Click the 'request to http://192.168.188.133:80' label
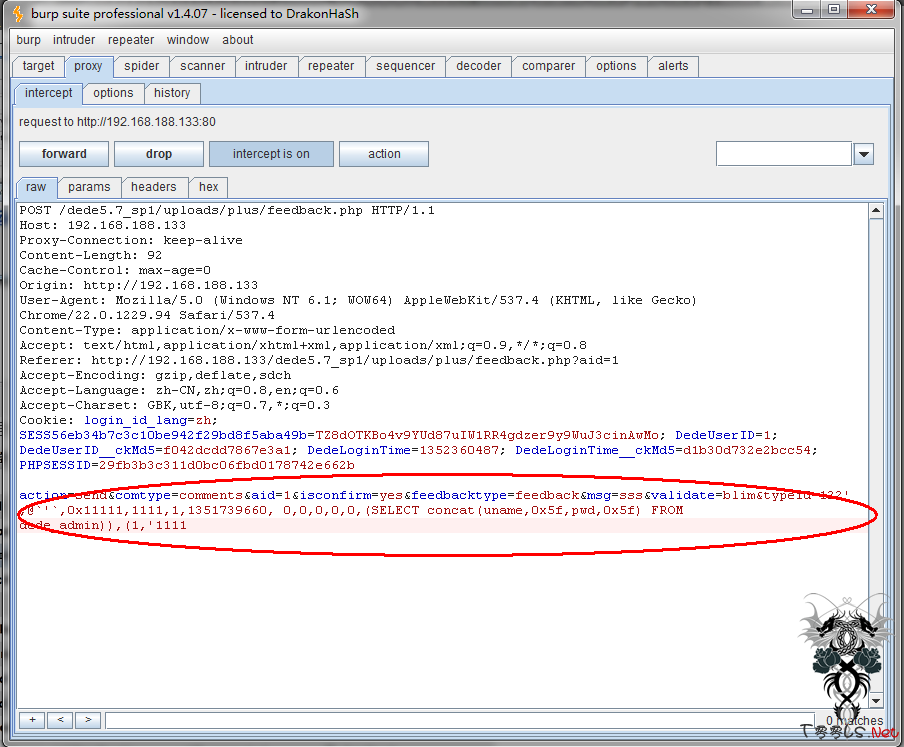The width and height of the screenshot is (904, 747). pyautogui.click(x=117, y=122)
